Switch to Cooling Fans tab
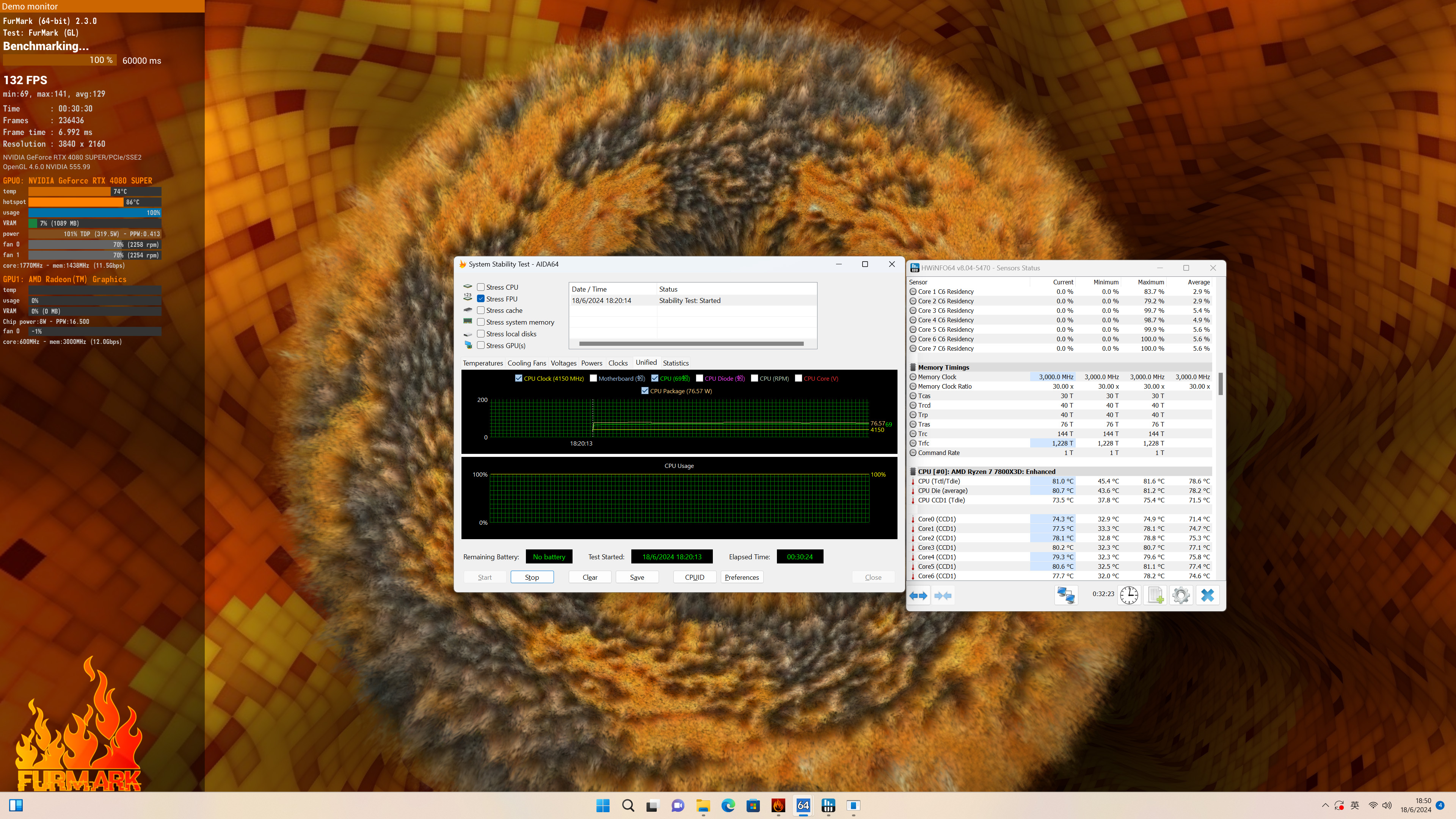 click(527, 363)
